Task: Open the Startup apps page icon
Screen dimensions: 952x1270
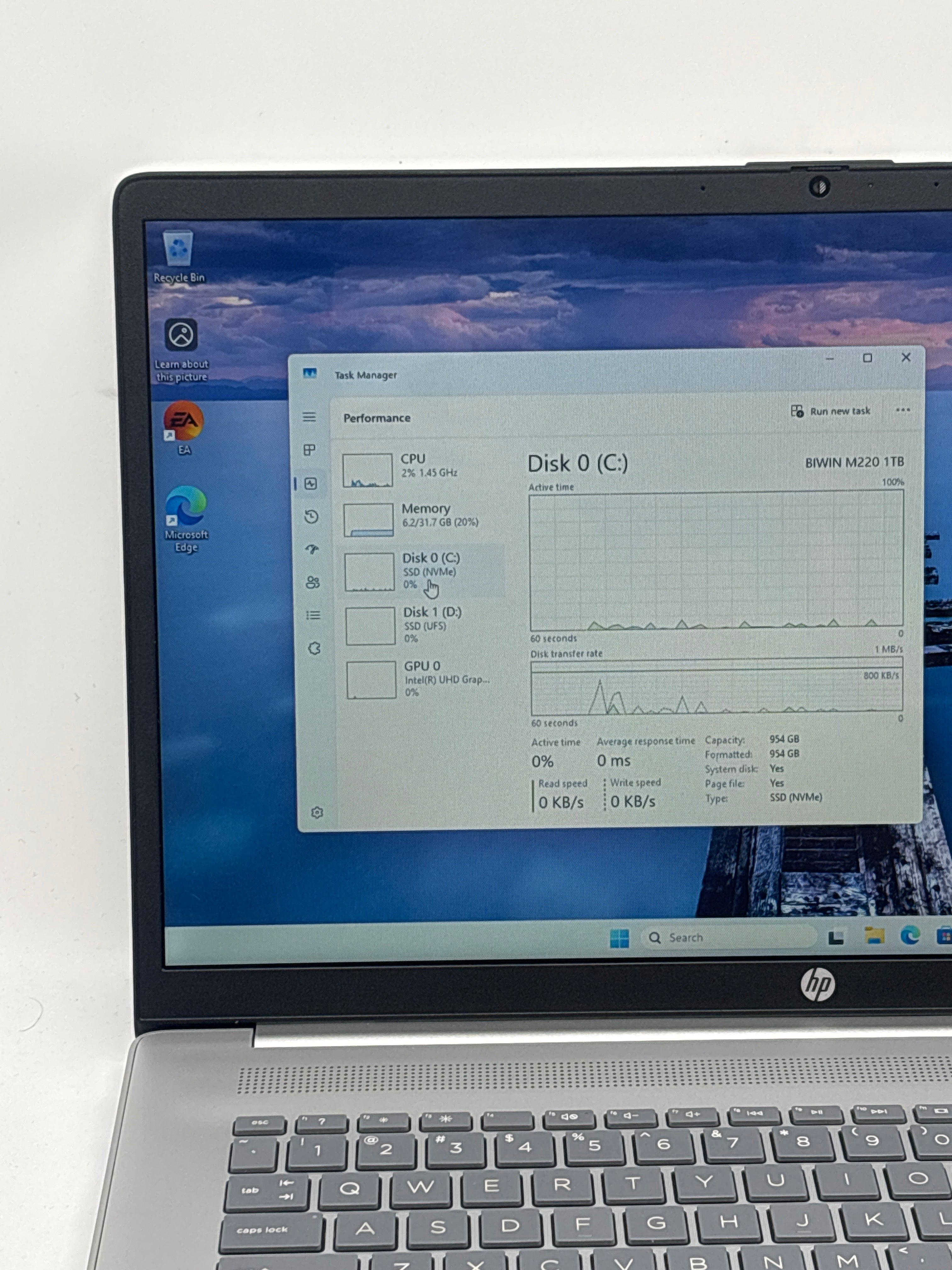Action: 312,549
